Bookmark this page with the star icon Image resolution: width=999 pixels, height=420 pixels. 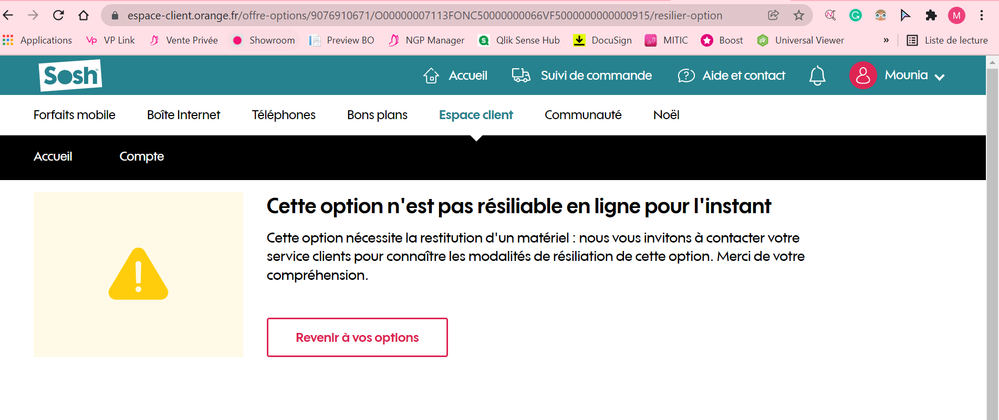pyautogui.click(x=799, y=16)
